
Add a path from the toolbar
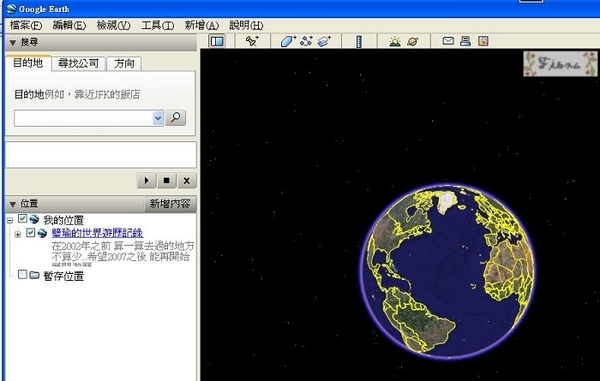click(x=307, y=41)
